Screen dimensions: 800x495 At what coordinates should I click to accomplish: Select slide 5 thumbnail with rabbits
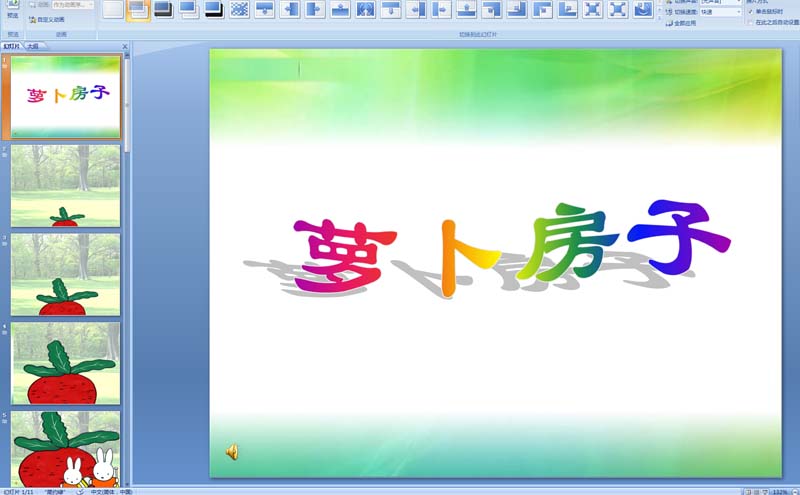point(66,449)
